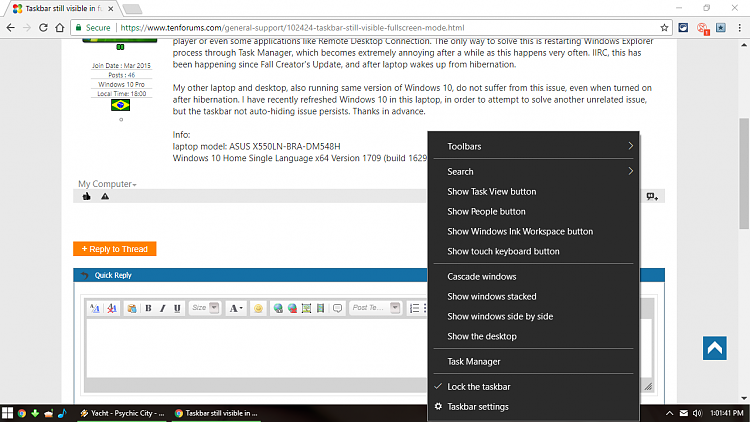Click the blue star bookmarks extension icon
This screenshot has height=422, width=750.
(x=721, y=28)
